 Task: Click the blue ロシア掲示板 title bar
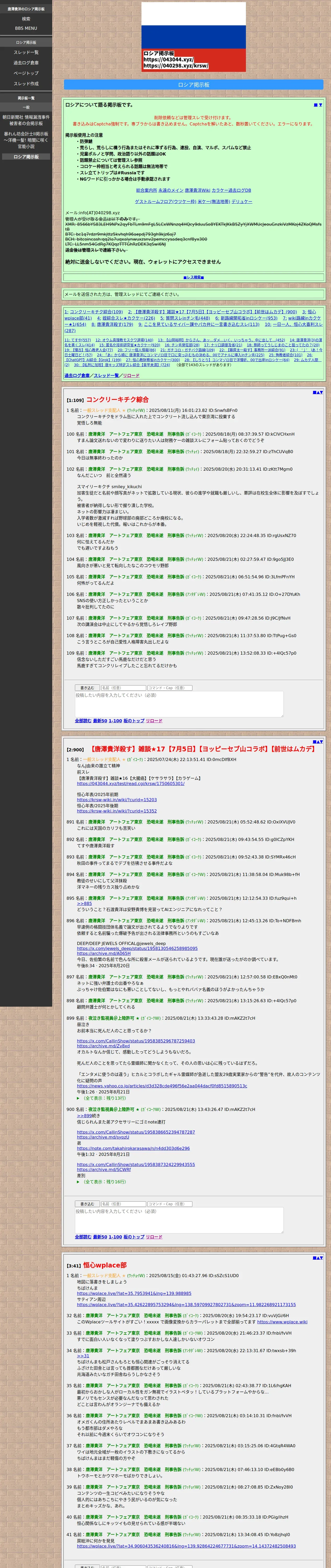[193, 85]
